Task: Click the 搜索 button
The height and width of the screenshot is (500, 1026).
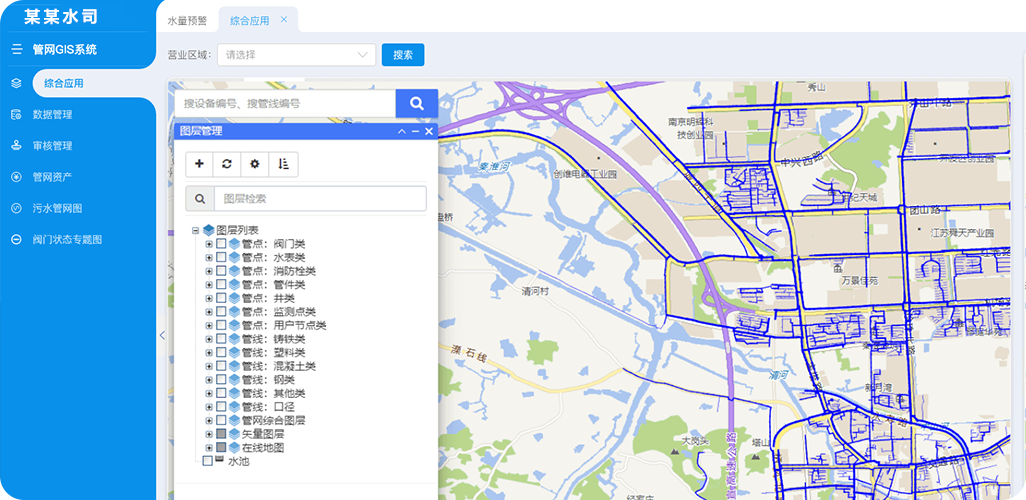Action: pos(403,55)
